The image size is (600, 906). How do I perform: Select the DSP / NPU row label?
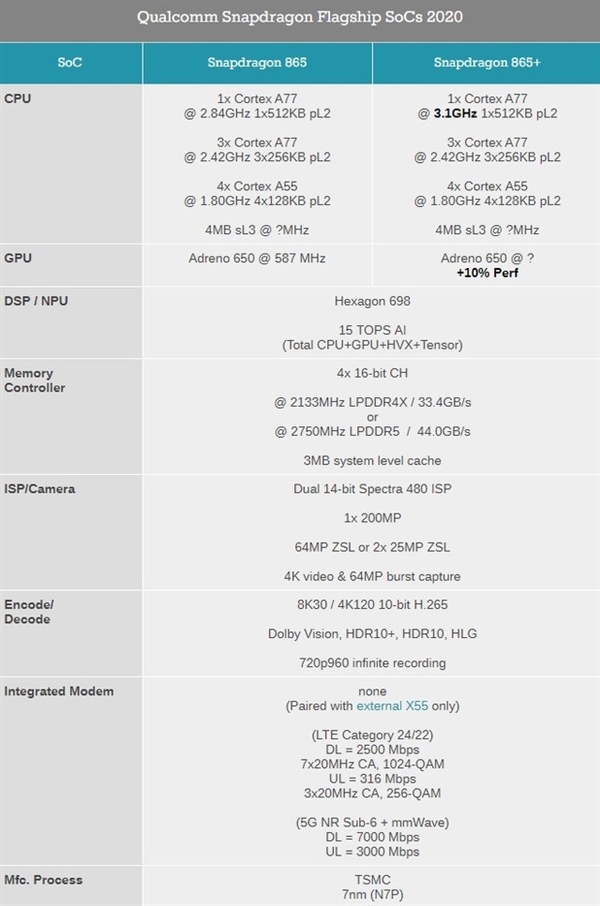[x=37, y=301]
